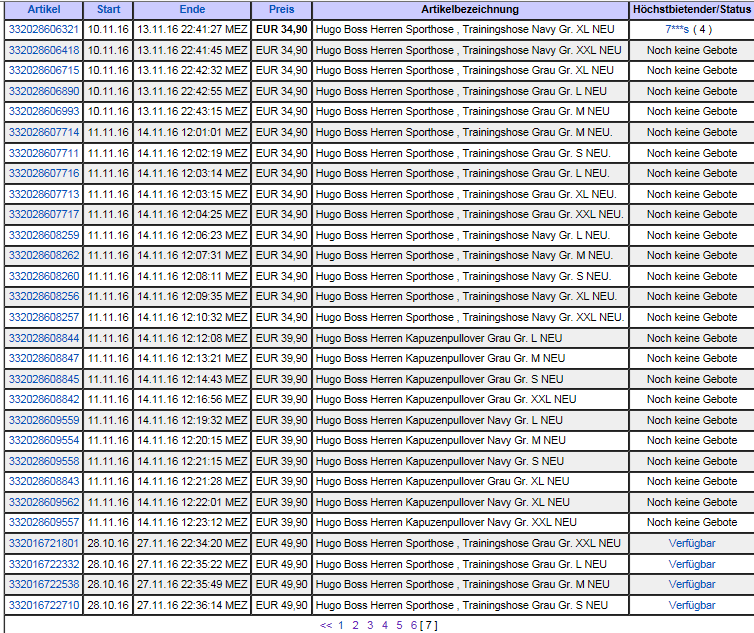Viewport: 754px width, 633px height.
Task: Go to page 3 in pagination
Action: (x=370, y=625)
